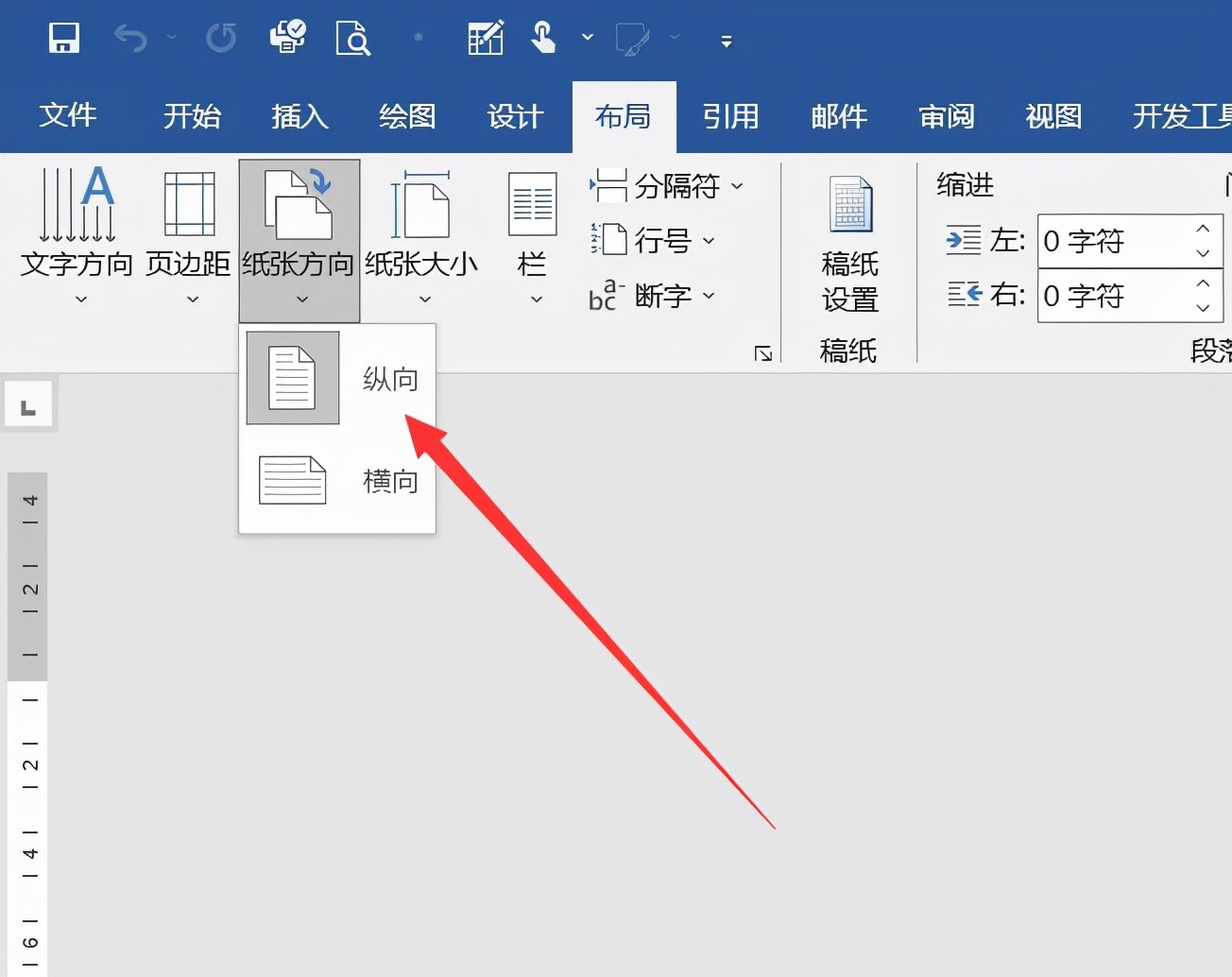Expand the touch mode dropdown arrow
The height and width of the screenshot is (977, 1232).
coord(588,38)
